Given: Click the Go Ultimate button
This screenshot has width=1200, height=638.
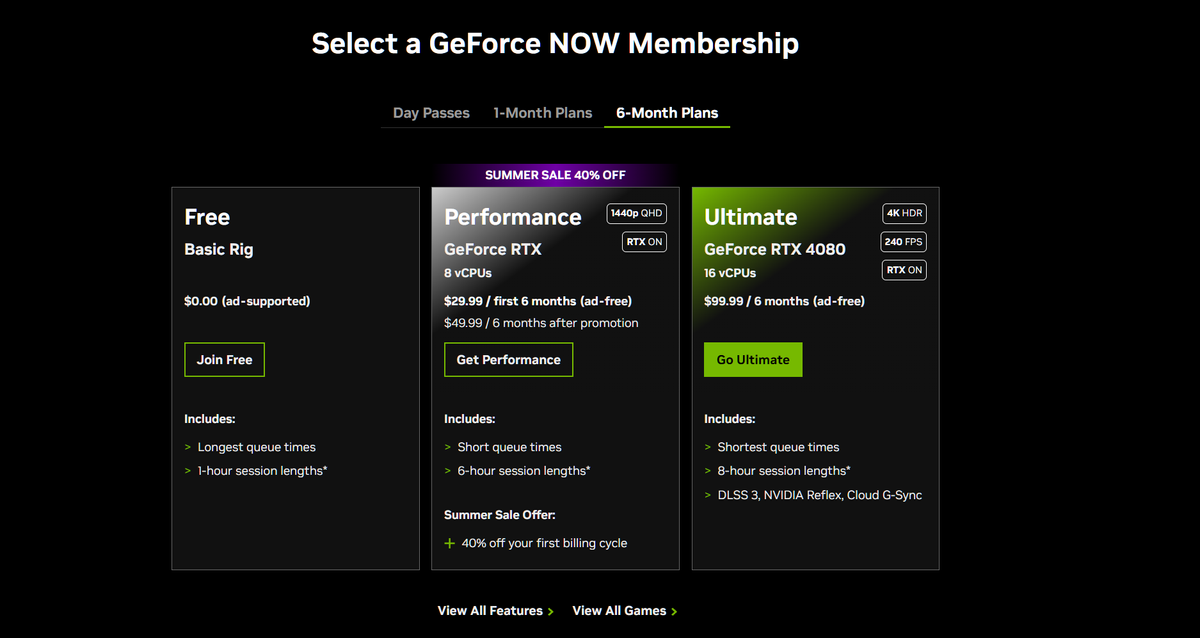Looking at the screenshot, I should pos(753,359).
